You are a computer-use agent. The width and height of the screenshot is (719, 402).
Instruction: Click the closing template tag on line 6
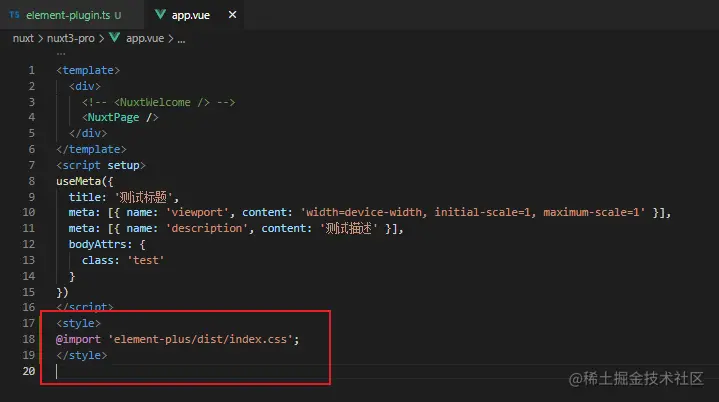[x=91, y=149]
